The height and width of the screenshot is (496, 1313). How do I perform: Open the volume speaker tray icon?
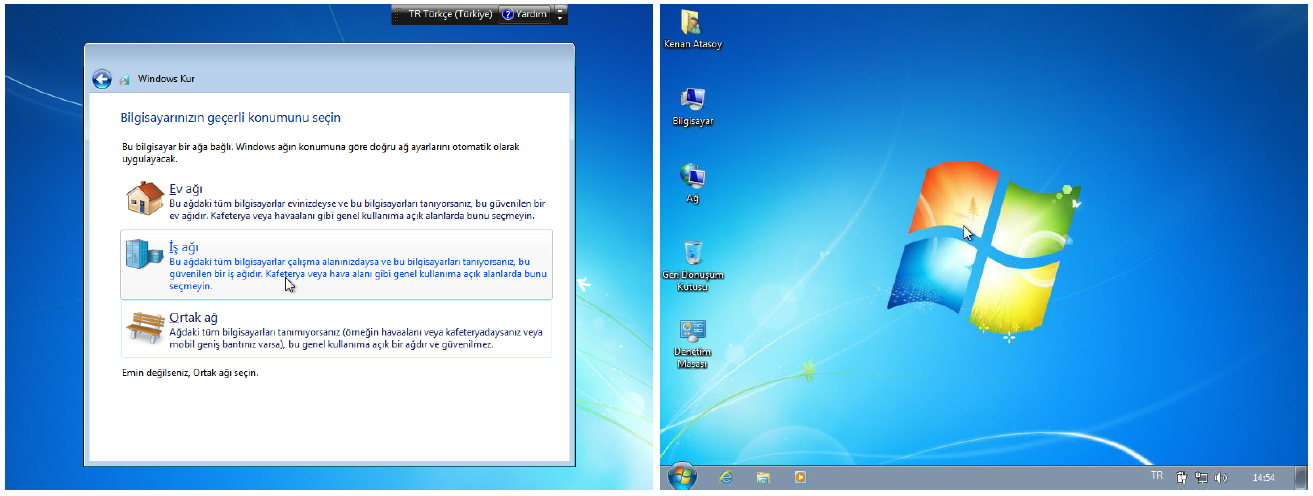pyautogui.click(x=1221, y=478)
